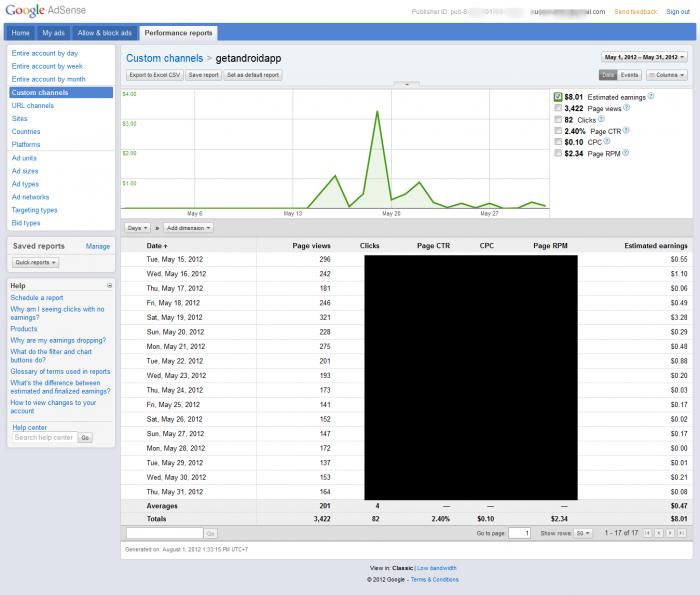The image size is (700, 595).
Task: Go to previous page pagination icon
Action: coord(658,533)
